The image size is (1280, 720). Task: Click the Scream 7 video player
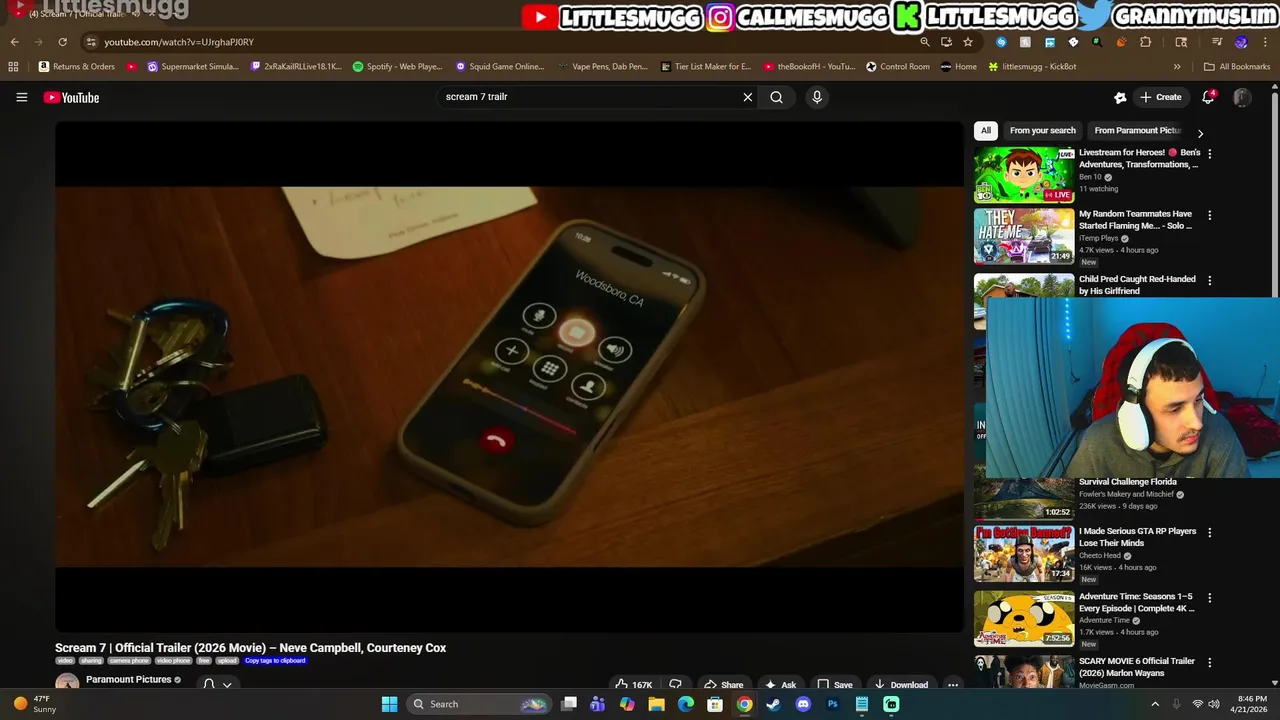[x=509, y=377]
